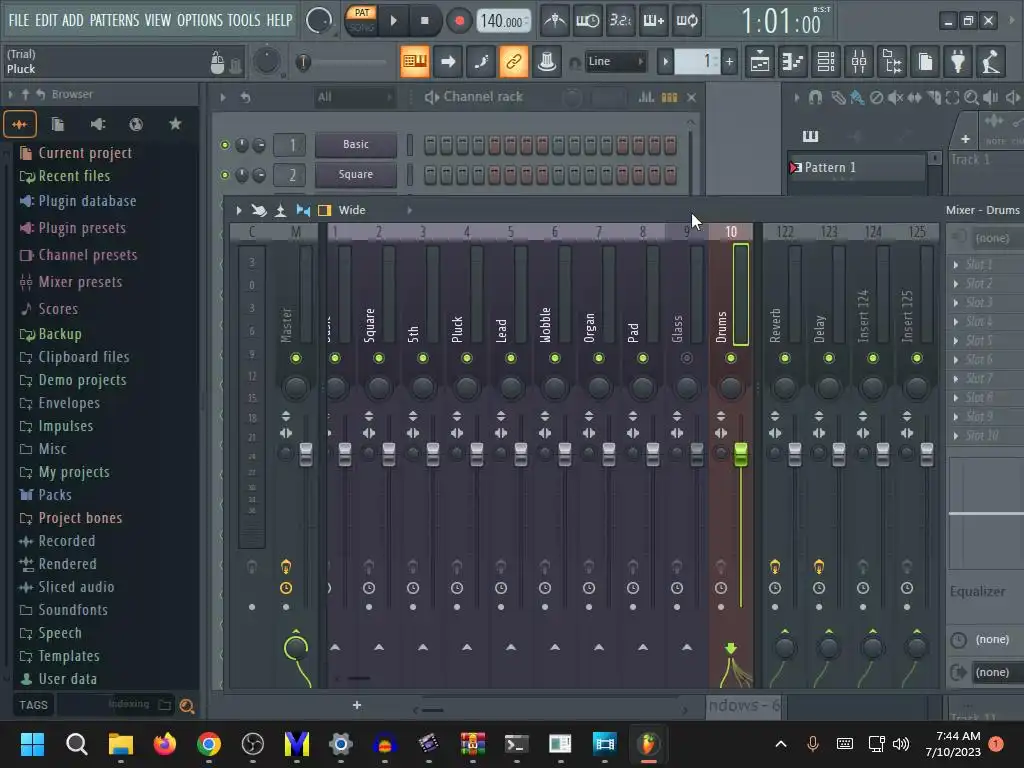Mute the Square channel green LED
This screenshot has width=1024, height=768.
pyautogui.click(x=225, y=175)
